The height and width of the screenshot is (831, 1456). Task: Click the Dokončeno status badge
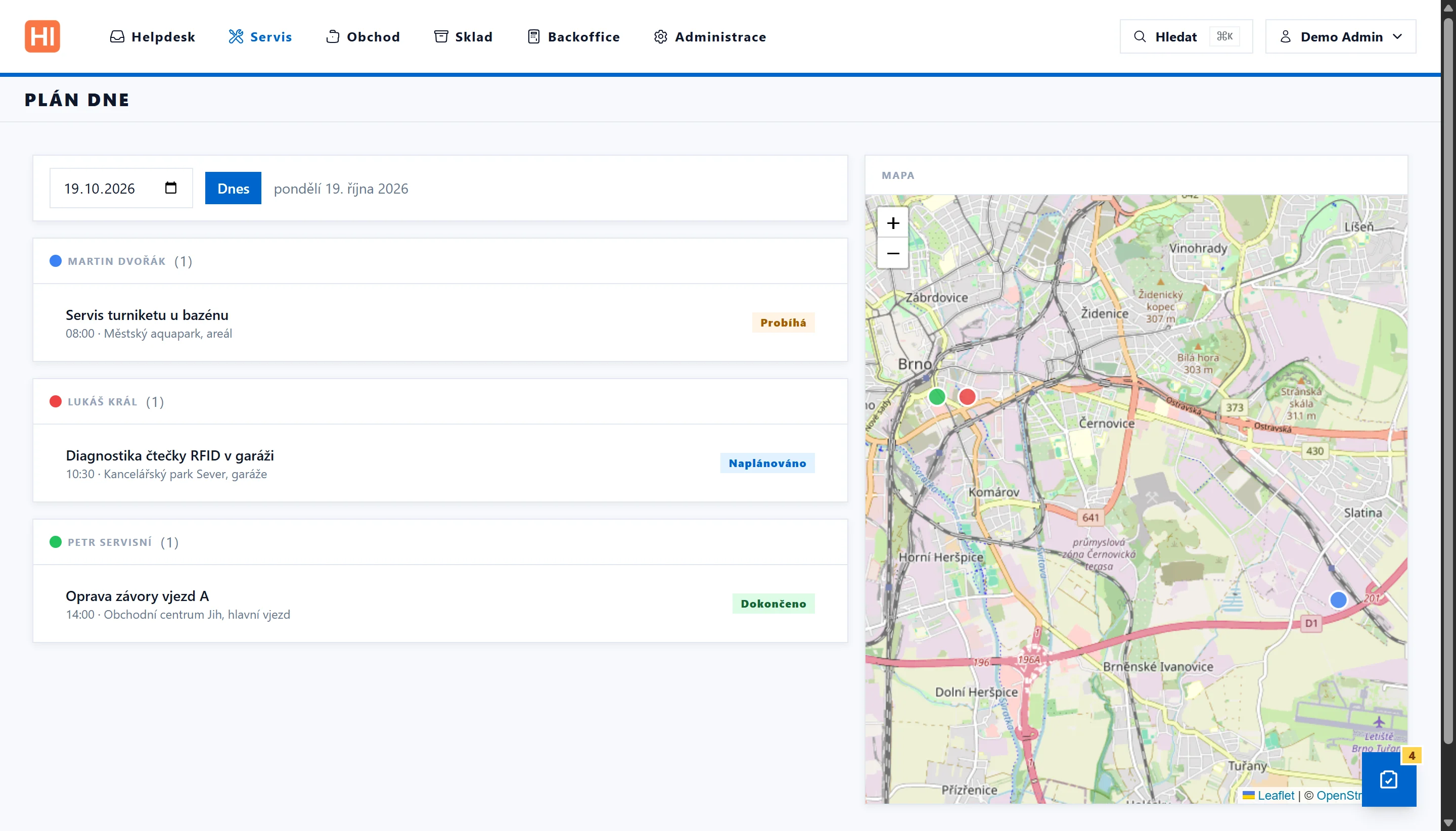click(773, 603)
